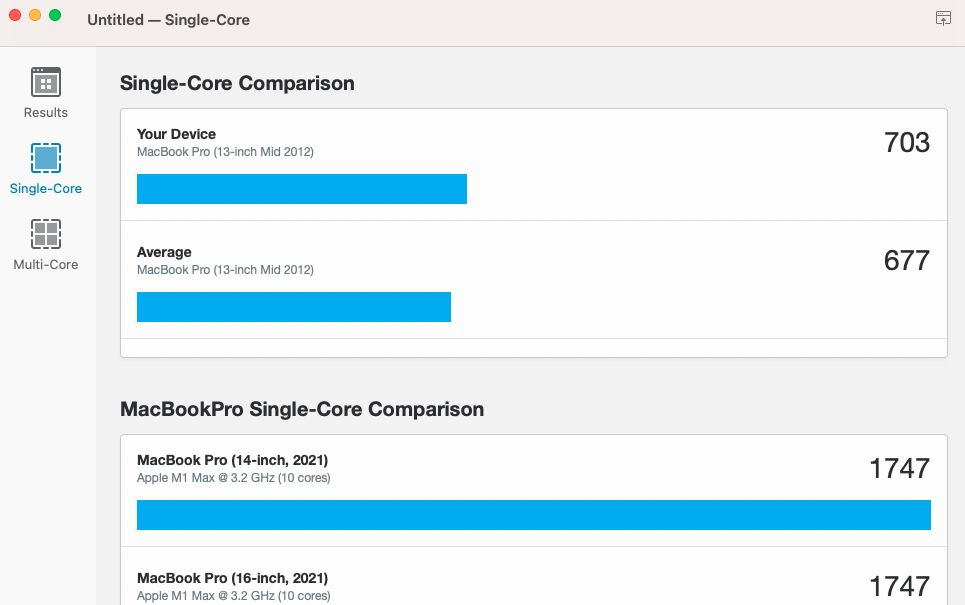Click the MacBook Pro (16-inch, 2021) entry
Screen dimensions: 965x605
click(x=232, y=578)
